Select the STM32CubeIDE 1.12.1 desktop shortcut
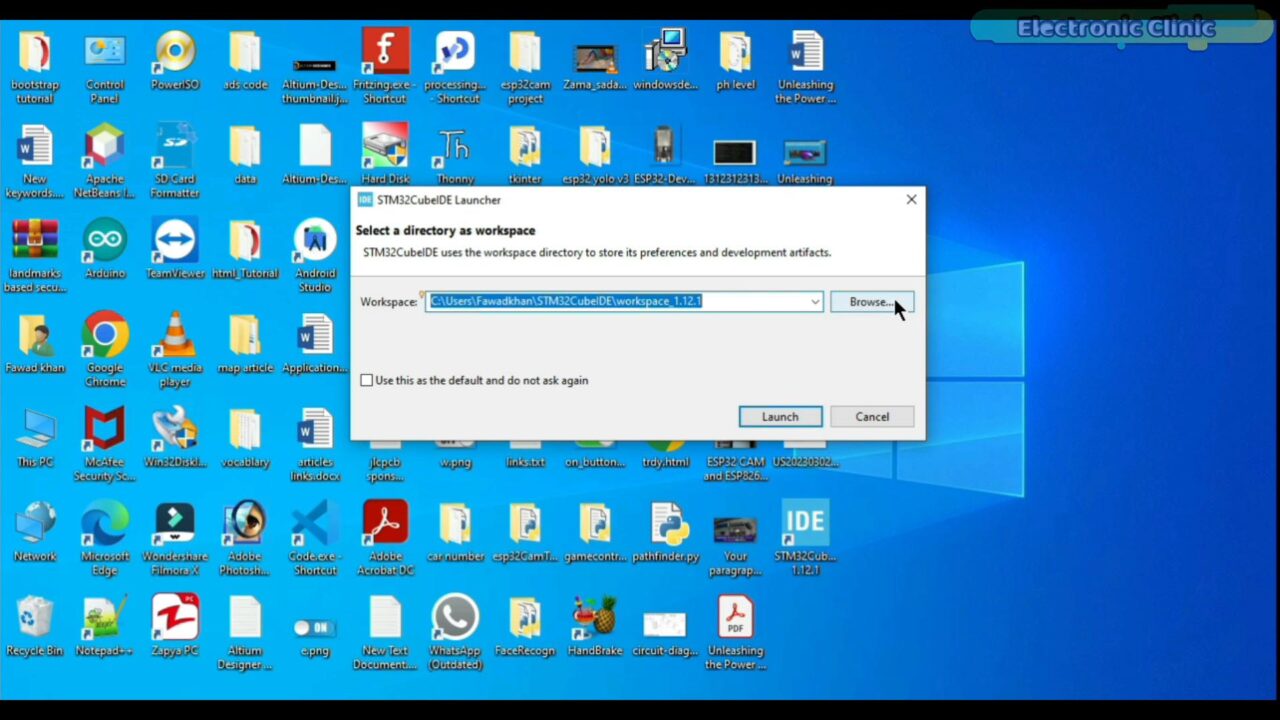Screen dimensions: 1280x720 (805, 538)
